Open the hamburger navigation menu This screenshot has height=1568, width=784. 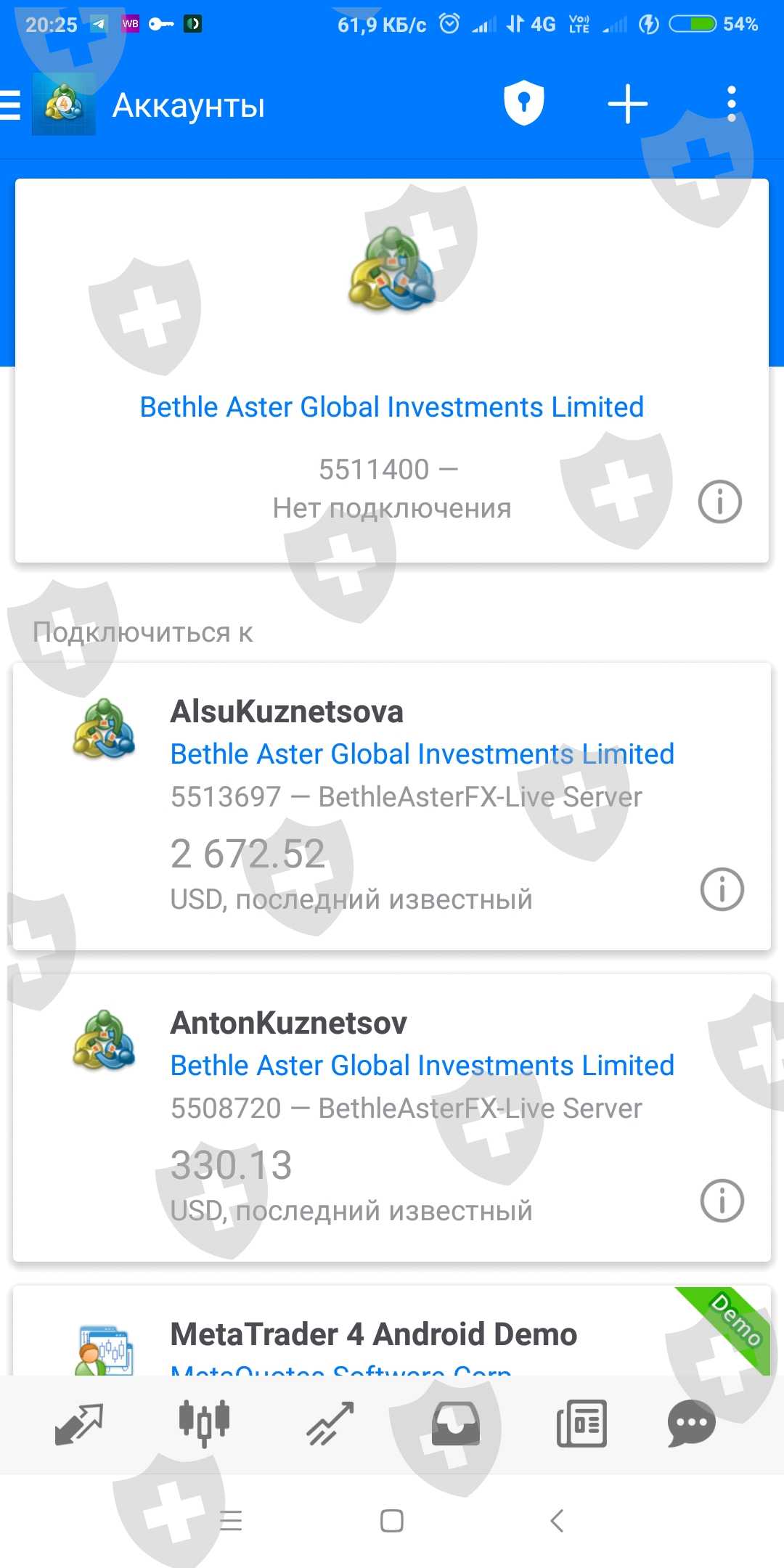click(10, 105)
